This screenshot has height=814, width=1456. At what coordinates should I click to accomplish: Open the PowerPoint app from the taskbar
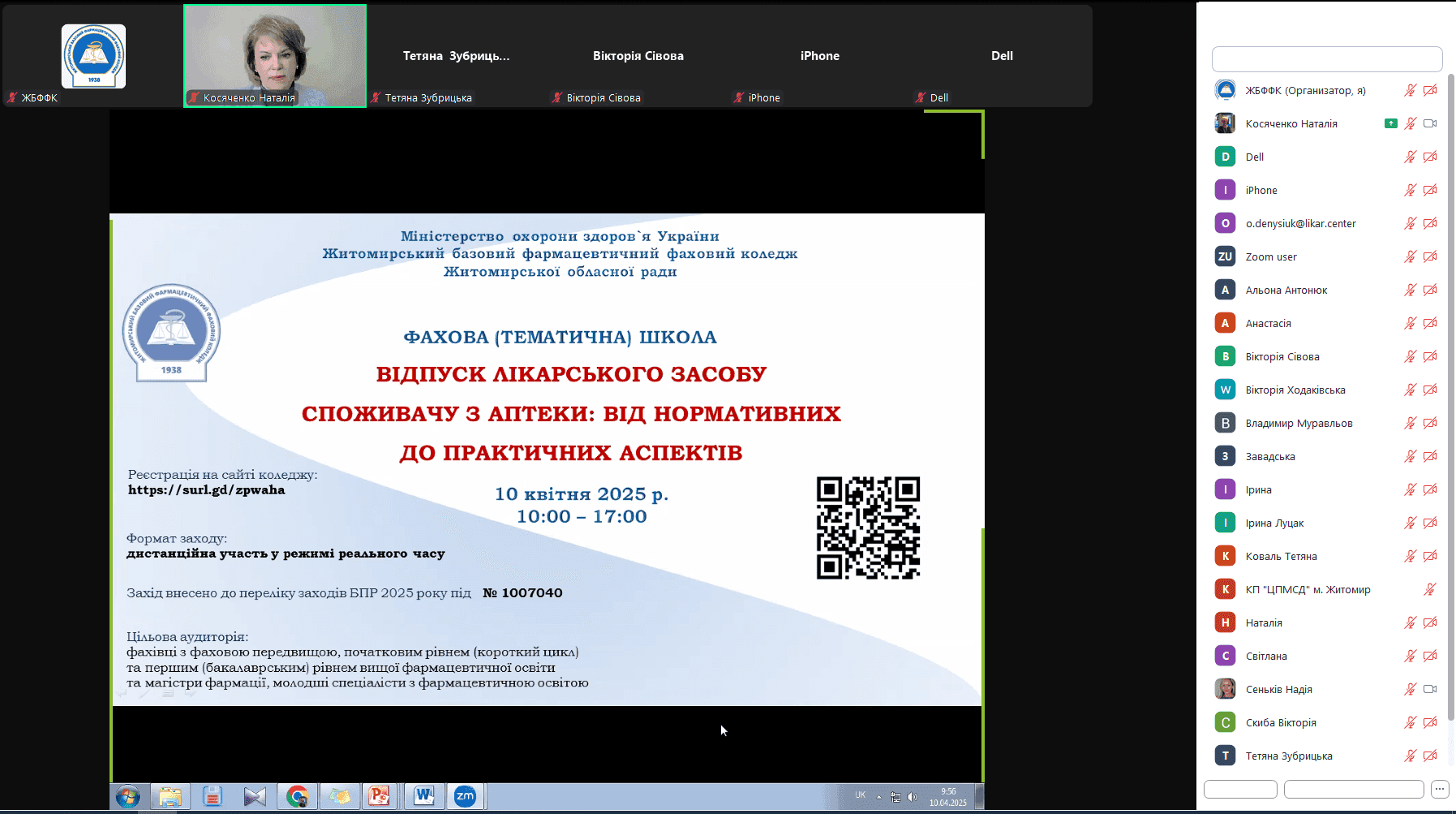379,796
